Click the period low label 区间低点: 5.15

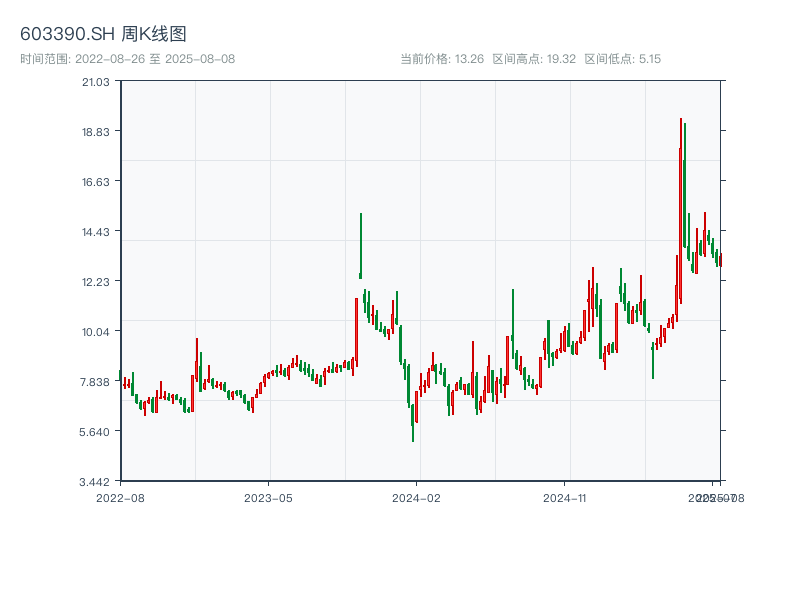622,59
